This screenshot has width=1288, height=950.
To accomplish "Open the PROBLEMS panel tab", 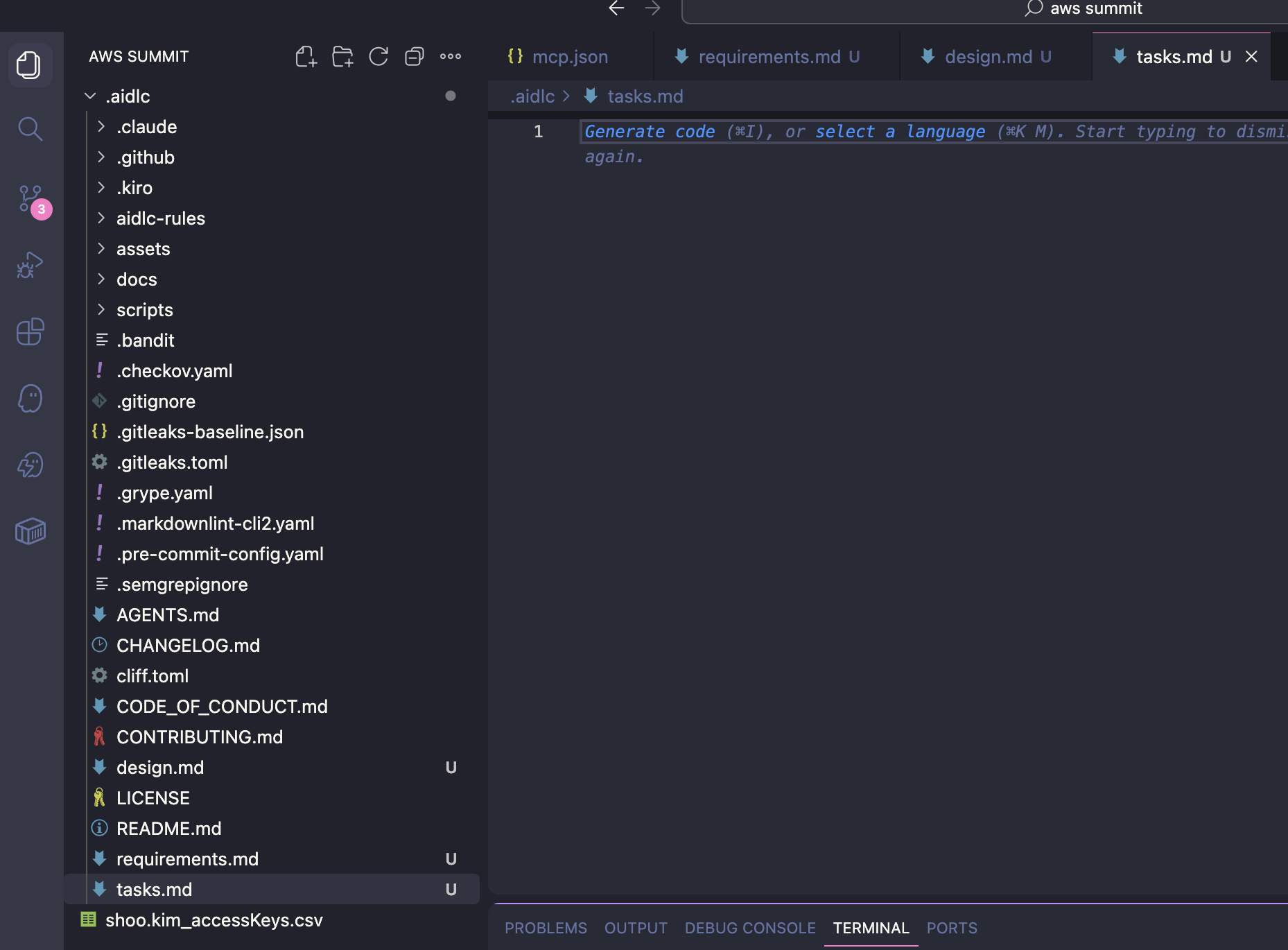I will (546, 928).
